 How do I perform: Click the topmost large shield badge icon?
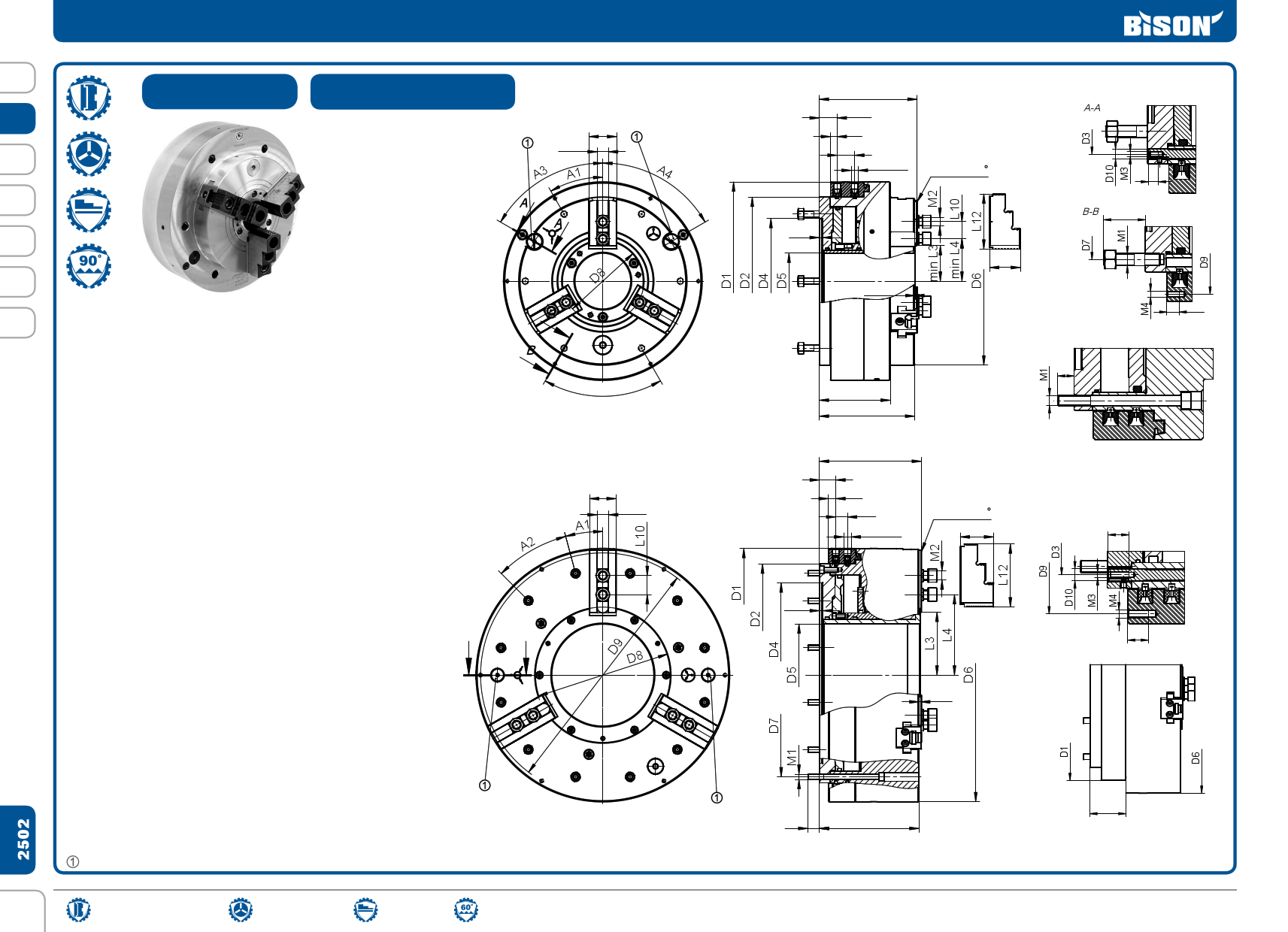click(x=89, y=98)
